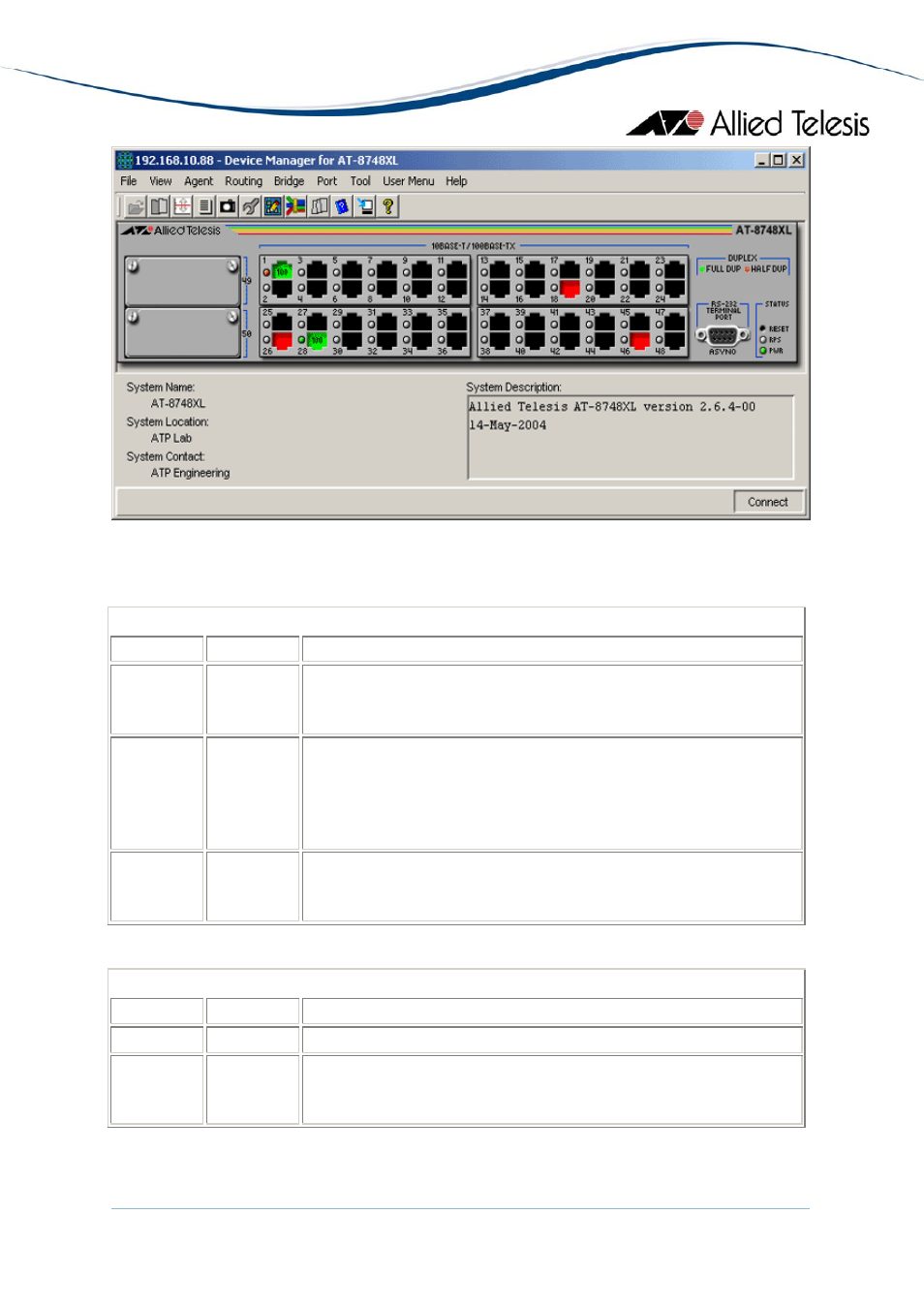Select green active port 1 on the switch

282,271
